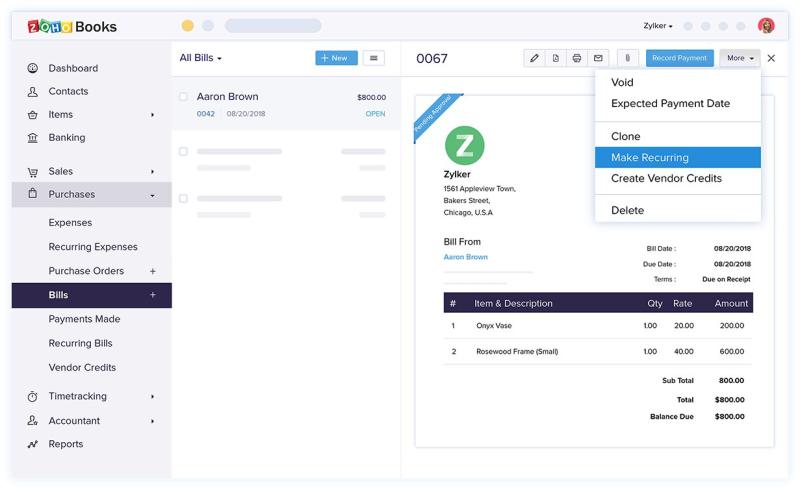The width and height of the screenshot is (800, 490).
Task: Add new purchase order via plus icon
Action: [153, 271]
